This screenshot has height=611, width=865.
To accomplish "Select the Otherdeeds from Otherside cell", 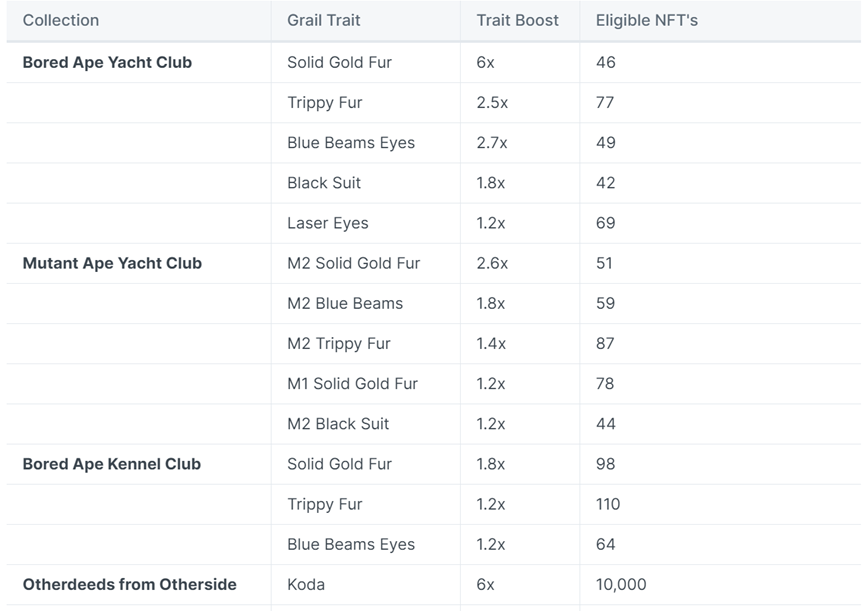I will click(130, 584).
